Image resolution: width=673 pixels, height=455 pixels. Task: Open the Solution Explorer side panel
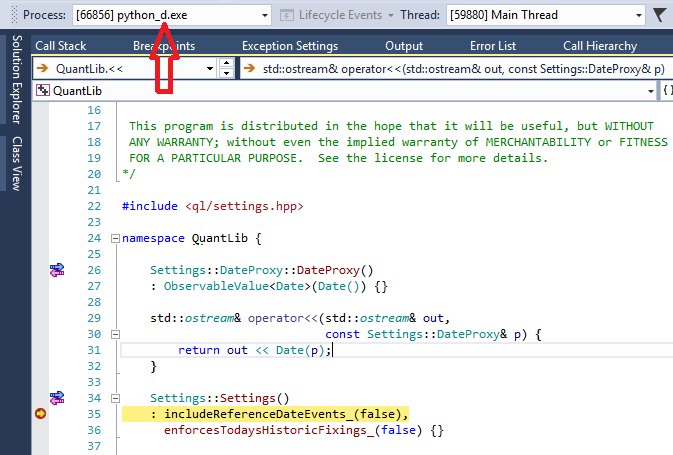coord(16,78)
